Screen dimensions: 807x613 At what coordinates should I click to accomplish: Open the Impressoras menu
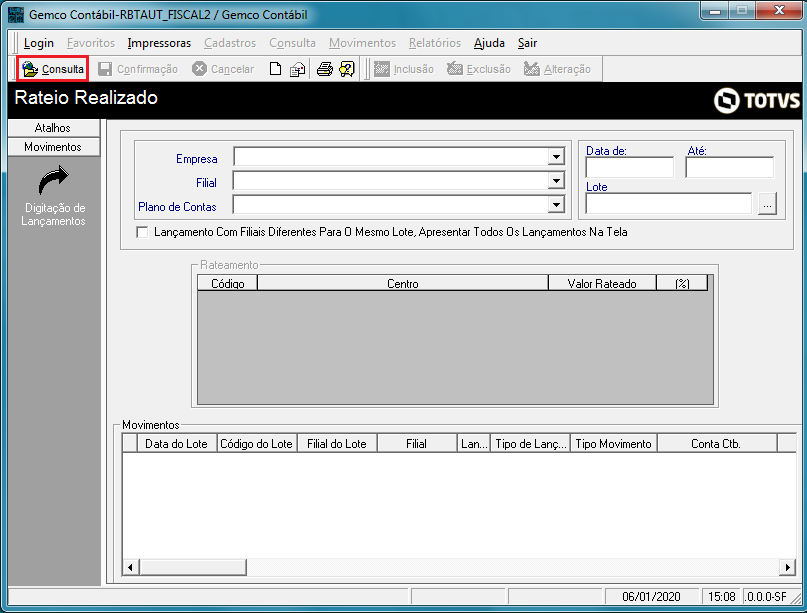coord(159,43)
